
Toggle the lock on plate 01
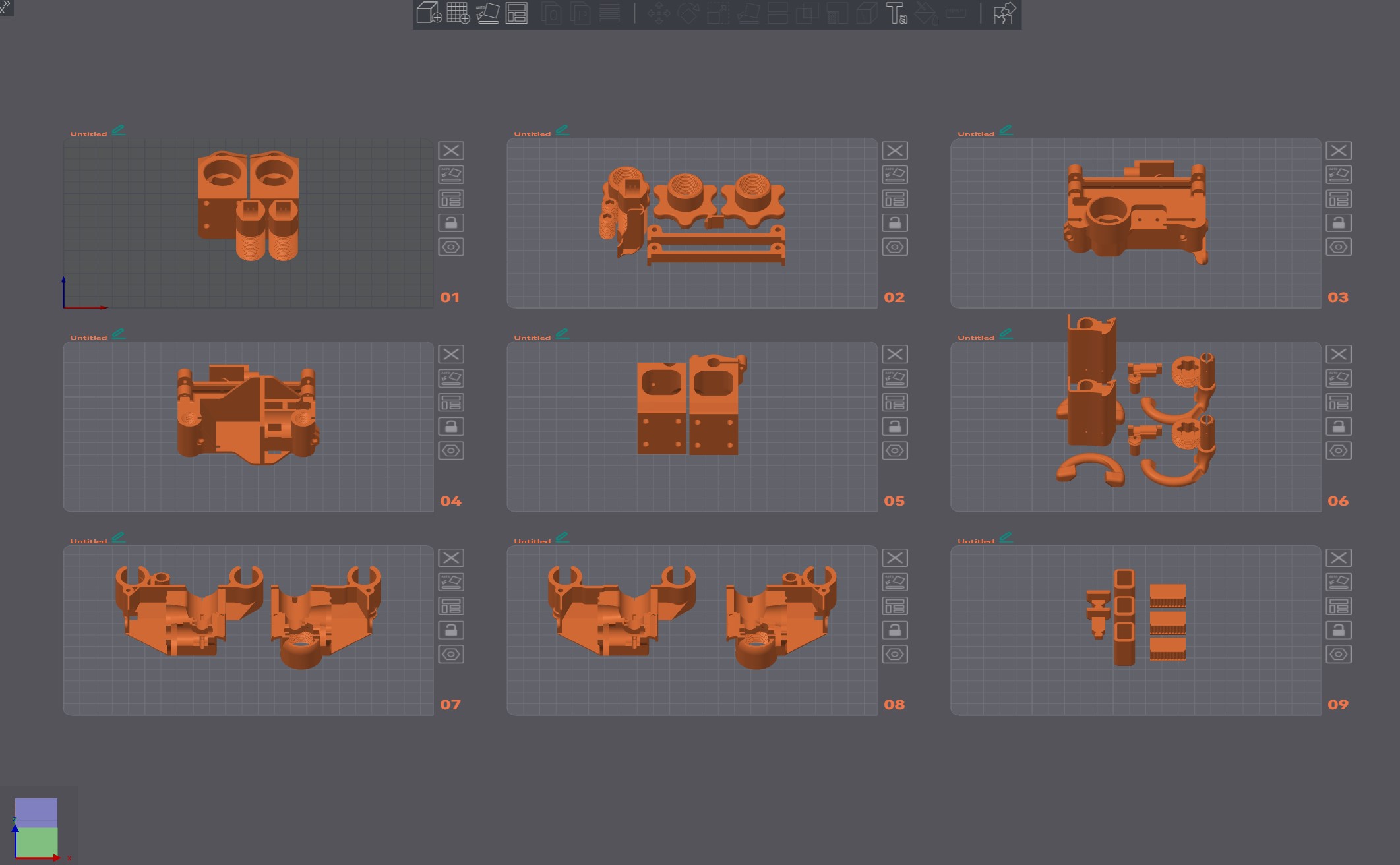click(451, 223)
